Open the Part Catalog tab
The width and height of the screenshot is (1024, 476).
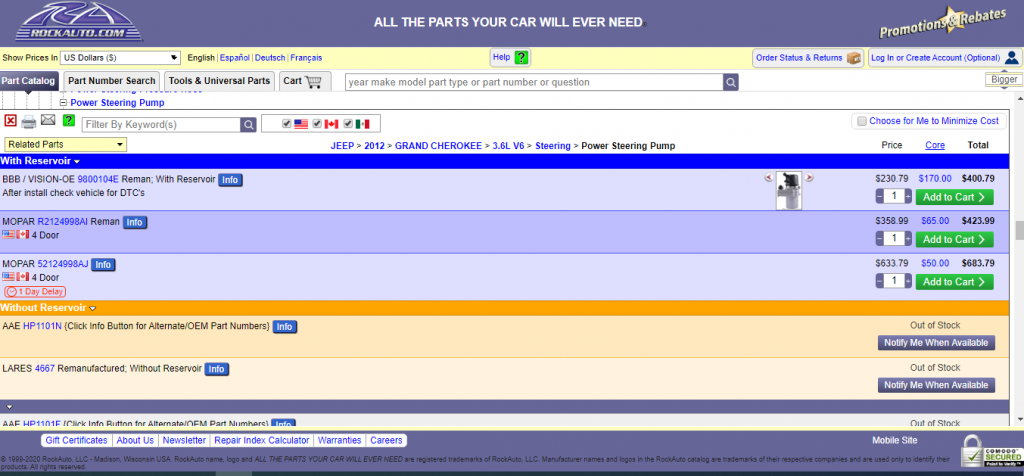(28, 81)
